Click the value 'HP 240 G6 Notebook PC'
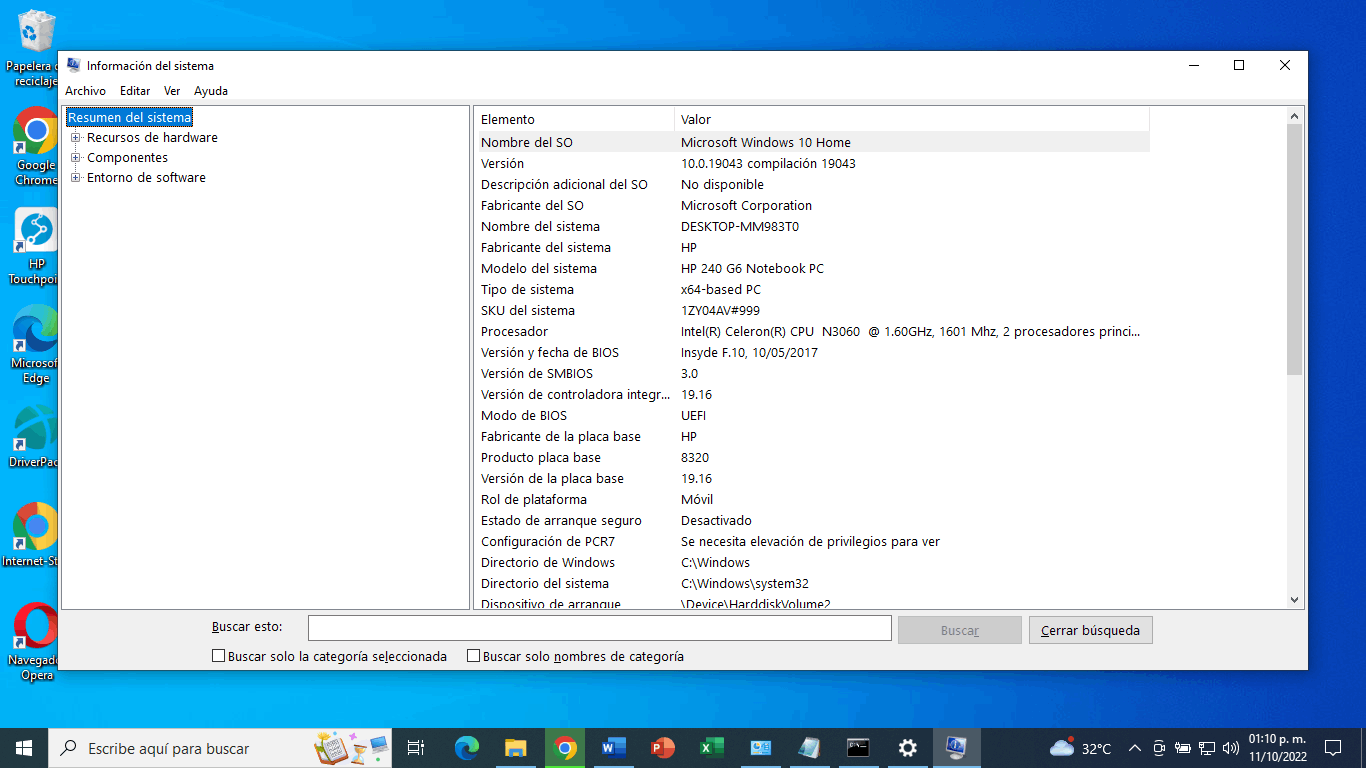The width and height of the screenshot is (1366, 768). [752, 268]
